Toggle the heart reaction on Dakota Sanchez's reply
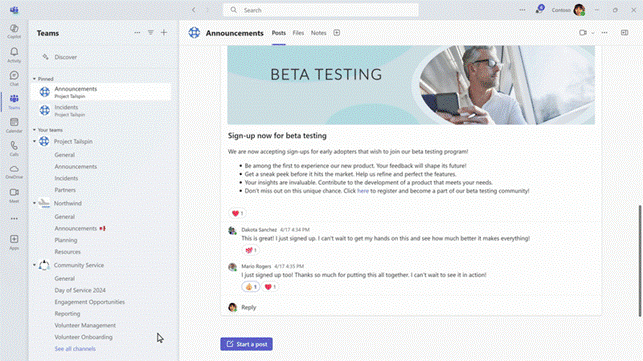 point(251,250)
